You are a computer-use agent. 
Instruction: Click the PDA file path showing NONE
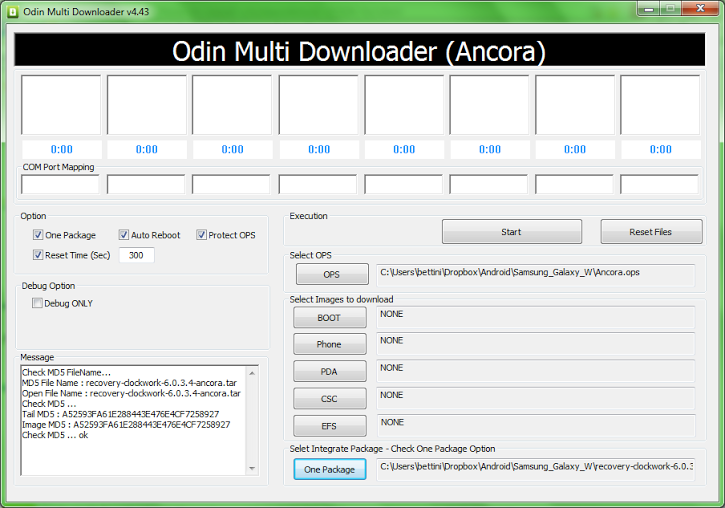(x=535, y=371)
